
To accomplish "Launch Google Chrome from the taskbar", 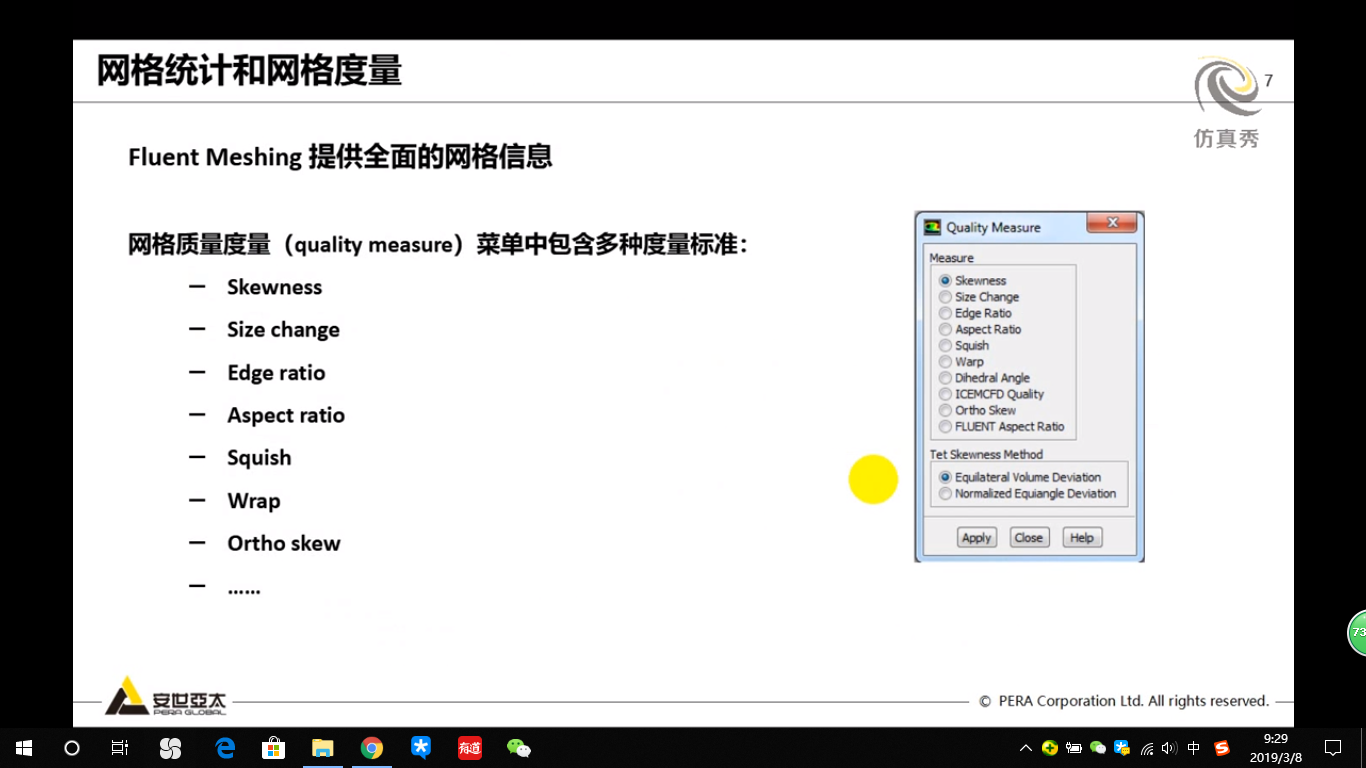I will pos(371,747).
